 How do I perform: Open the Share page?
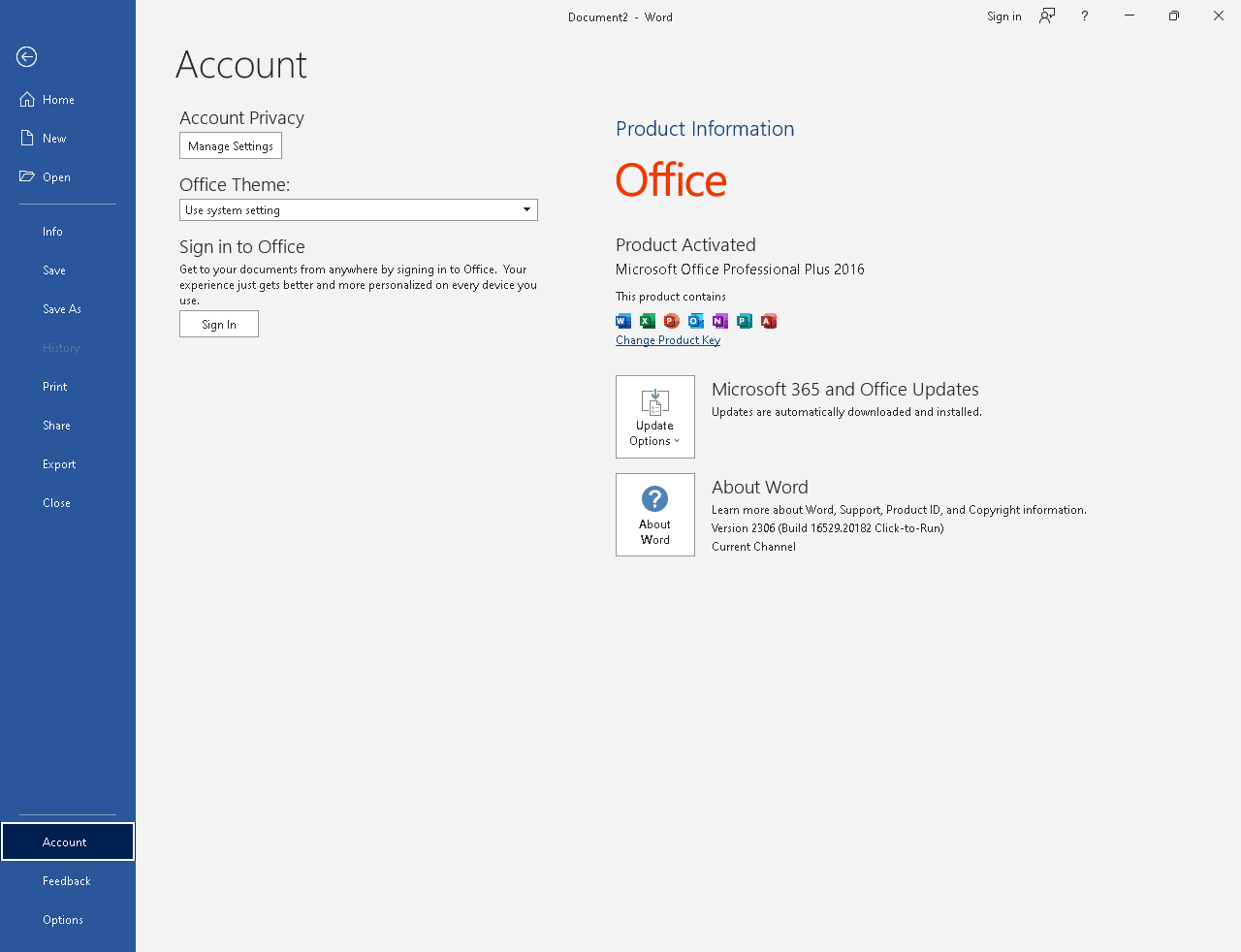click(68, 426)
